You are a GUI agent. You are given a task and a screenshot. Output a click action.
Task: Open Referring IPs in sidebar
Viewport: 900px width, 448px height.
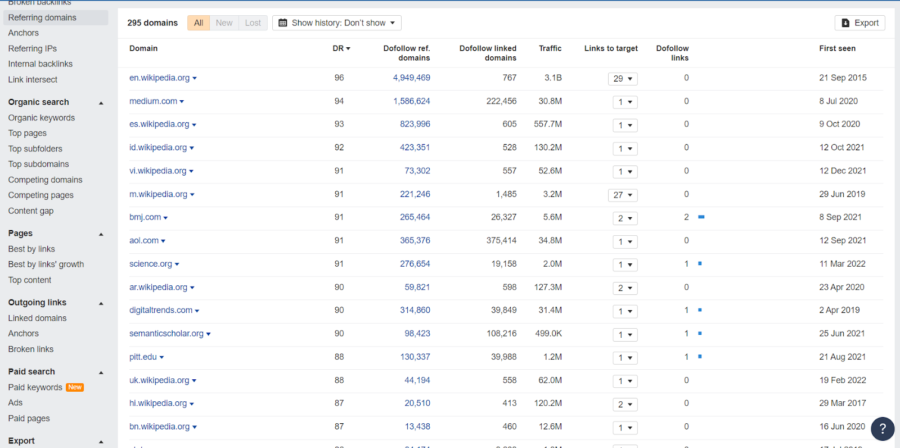pyautogui.click(x=32, y=49)
